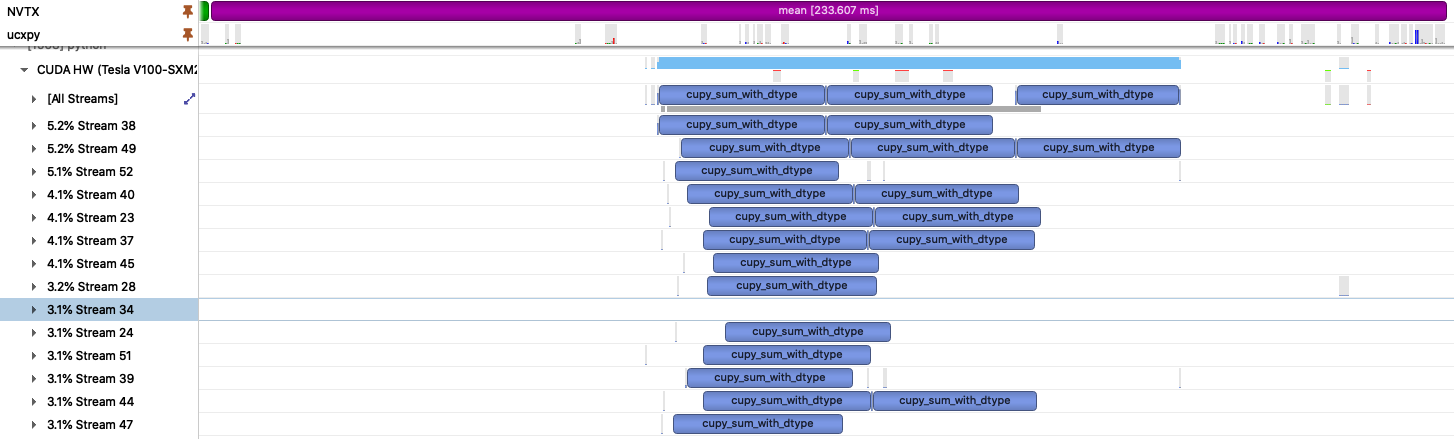This screenshot has height=439, width=1454.
Task: Select third kernel in the [All Streams] row
Action: (x=1099, y=95)
